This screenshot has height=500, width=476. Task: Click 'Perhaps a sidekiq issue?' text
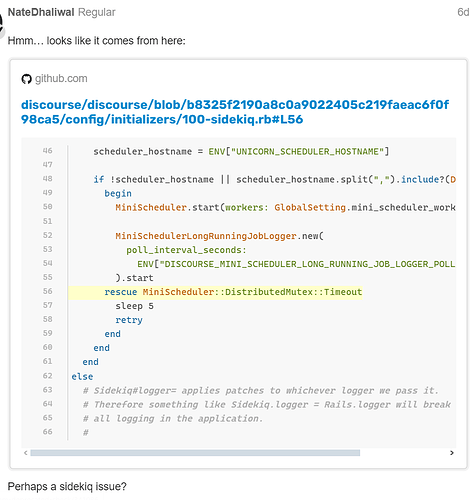click(67, 487)
